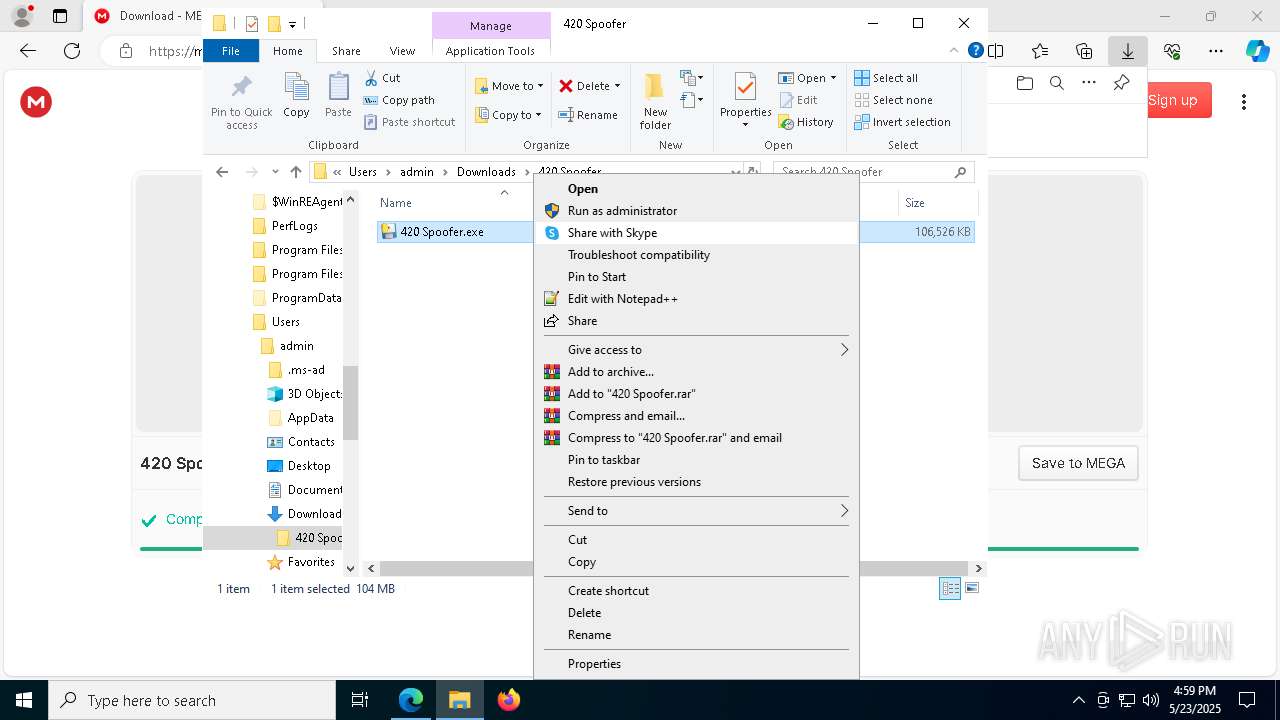The height and width of the screenshot is (720, 1280).
Task: Collapse the ribbon with the chevron
Action: click(955, 51)
